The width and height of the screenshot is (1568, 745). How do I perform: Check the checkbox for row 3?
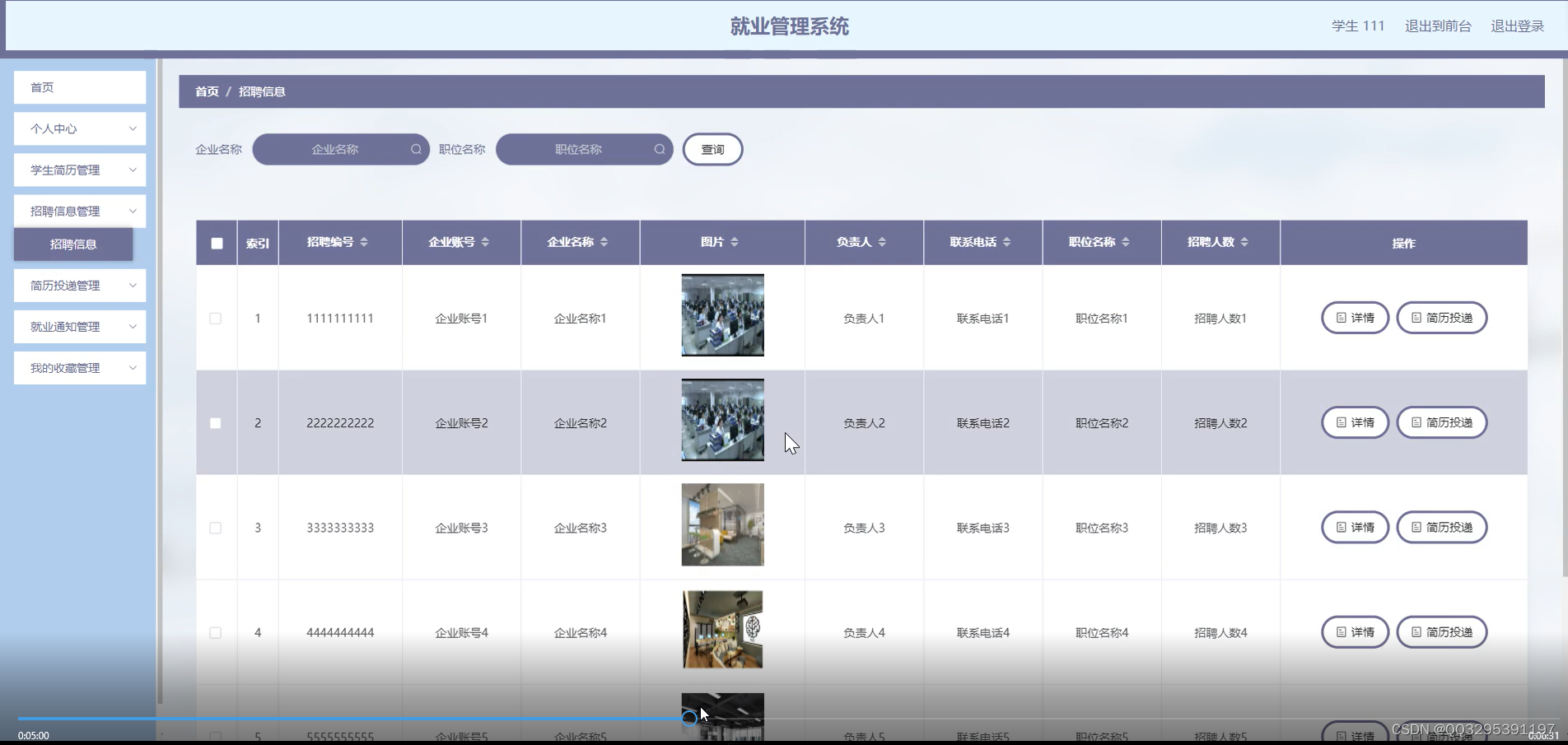pos(215,528)
